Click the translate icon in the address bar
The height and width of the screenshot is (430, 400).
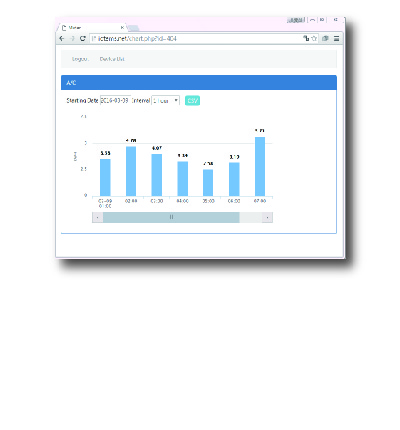pyautogui.click(x=306, y=38)
